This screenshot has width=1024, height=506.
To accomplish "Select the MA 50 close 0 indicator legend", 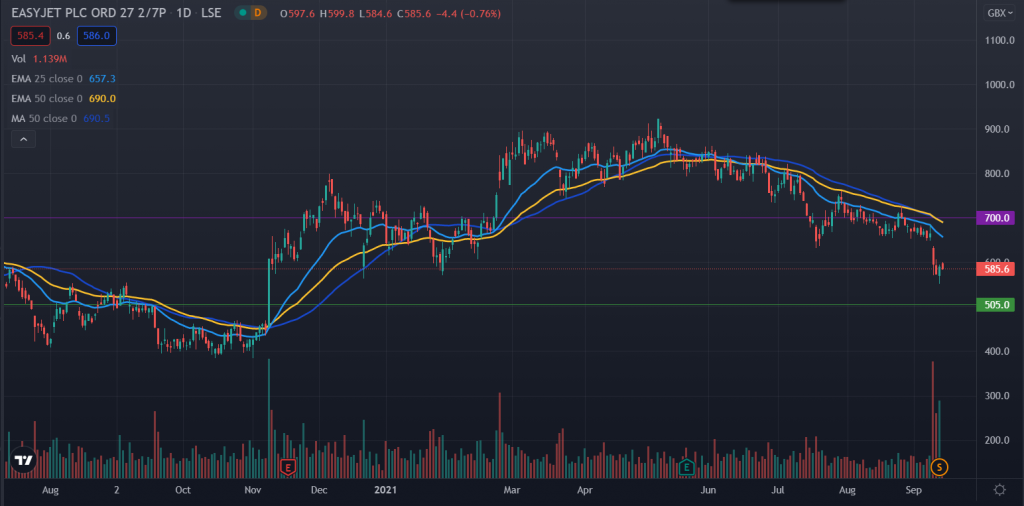I will click(61, 119).
